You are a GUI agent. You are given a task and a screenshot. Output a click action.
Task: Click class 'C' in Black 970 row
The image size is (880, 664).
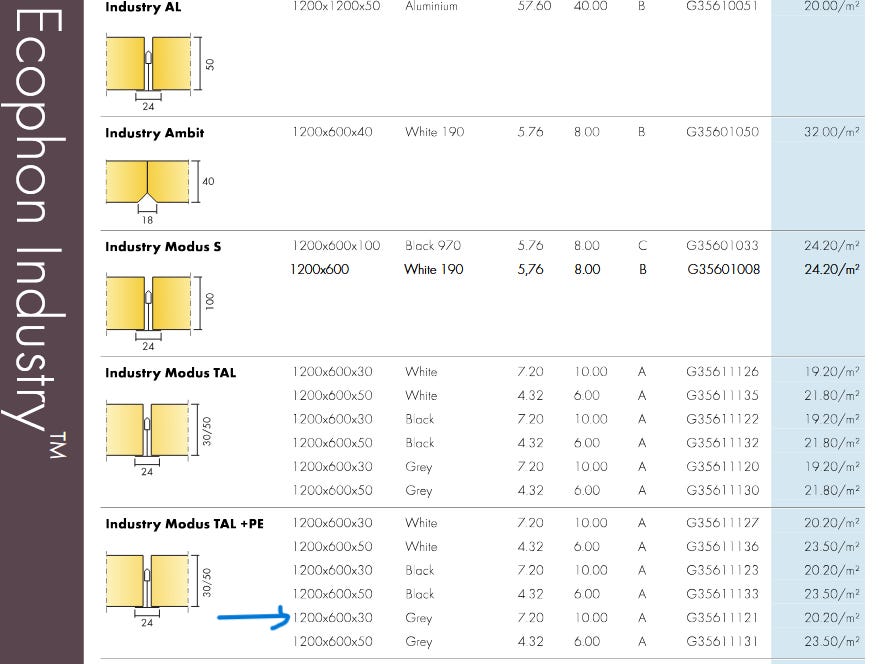click(643, 246)
